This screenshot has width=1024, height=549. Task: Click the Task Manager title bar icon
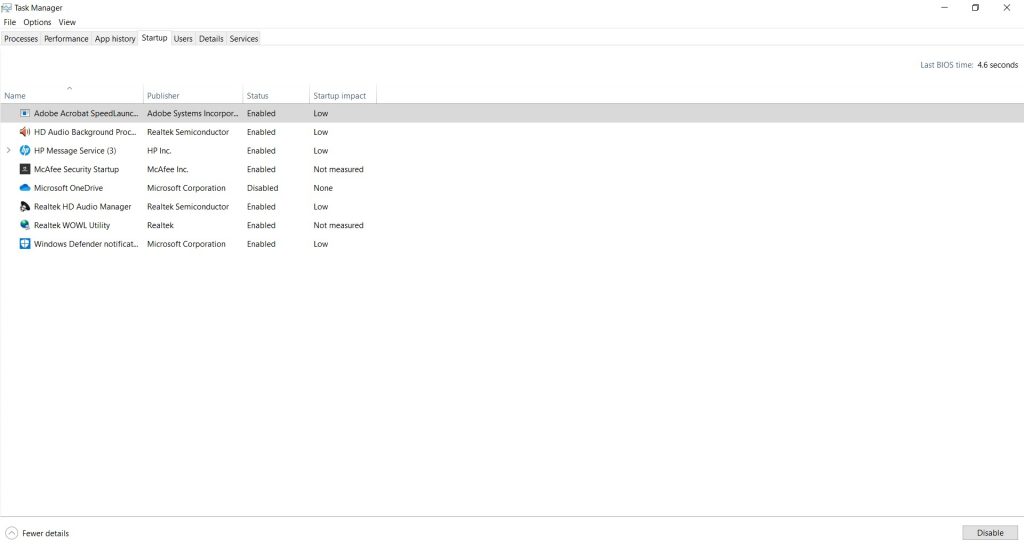7,8
